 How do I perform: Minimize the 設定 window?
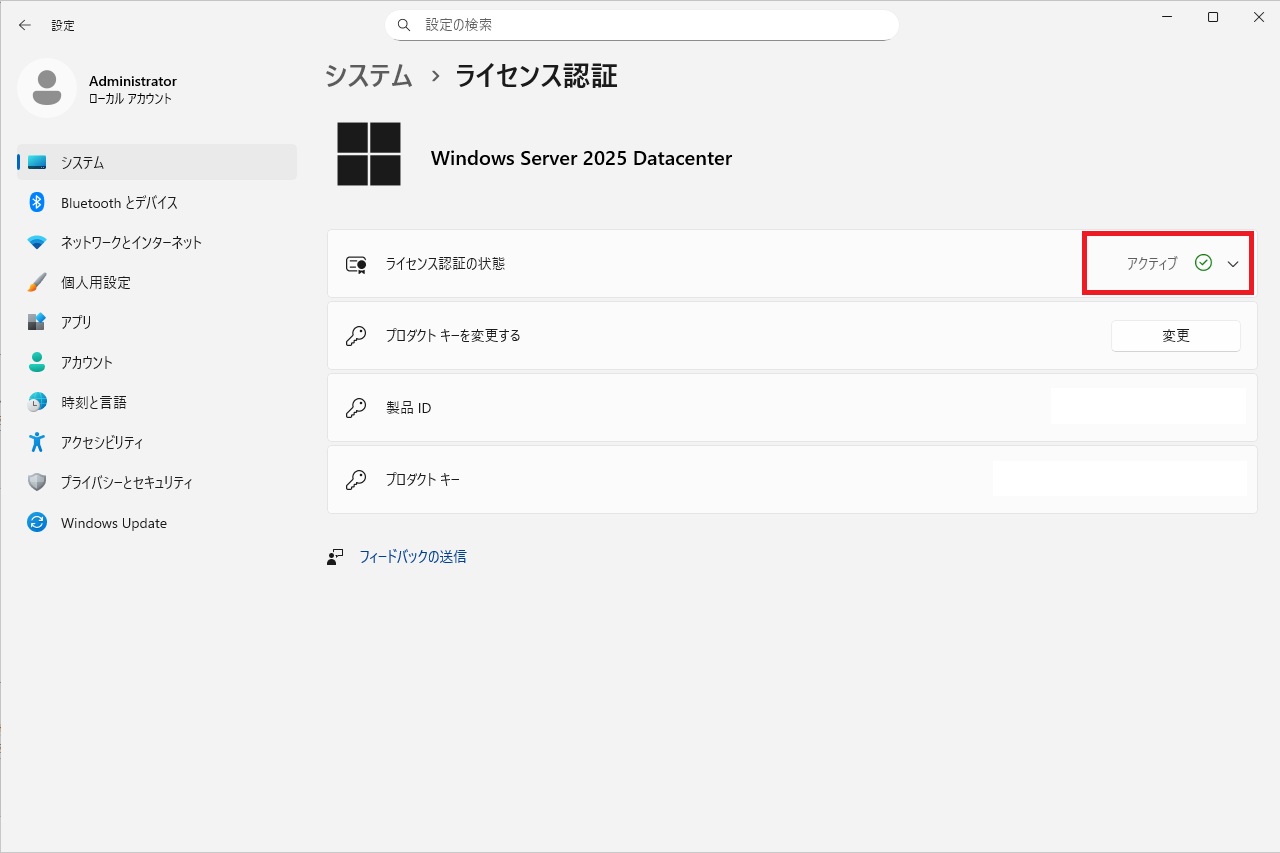tap(1167, 17)
